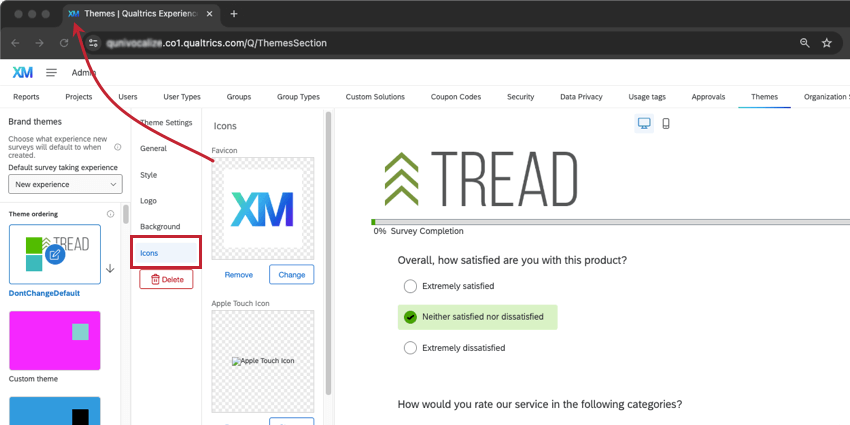Screen dimensions: 850x425
Task: Open Default survey taking experience dropdown
Action: (x=65, y=184)
